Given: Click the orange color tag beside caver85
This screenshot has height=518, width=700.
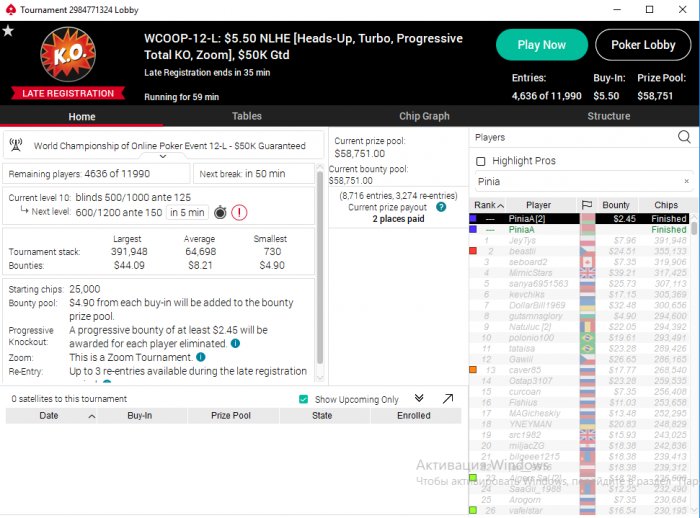Looking at the screenshot, I should tap(473, 370).
